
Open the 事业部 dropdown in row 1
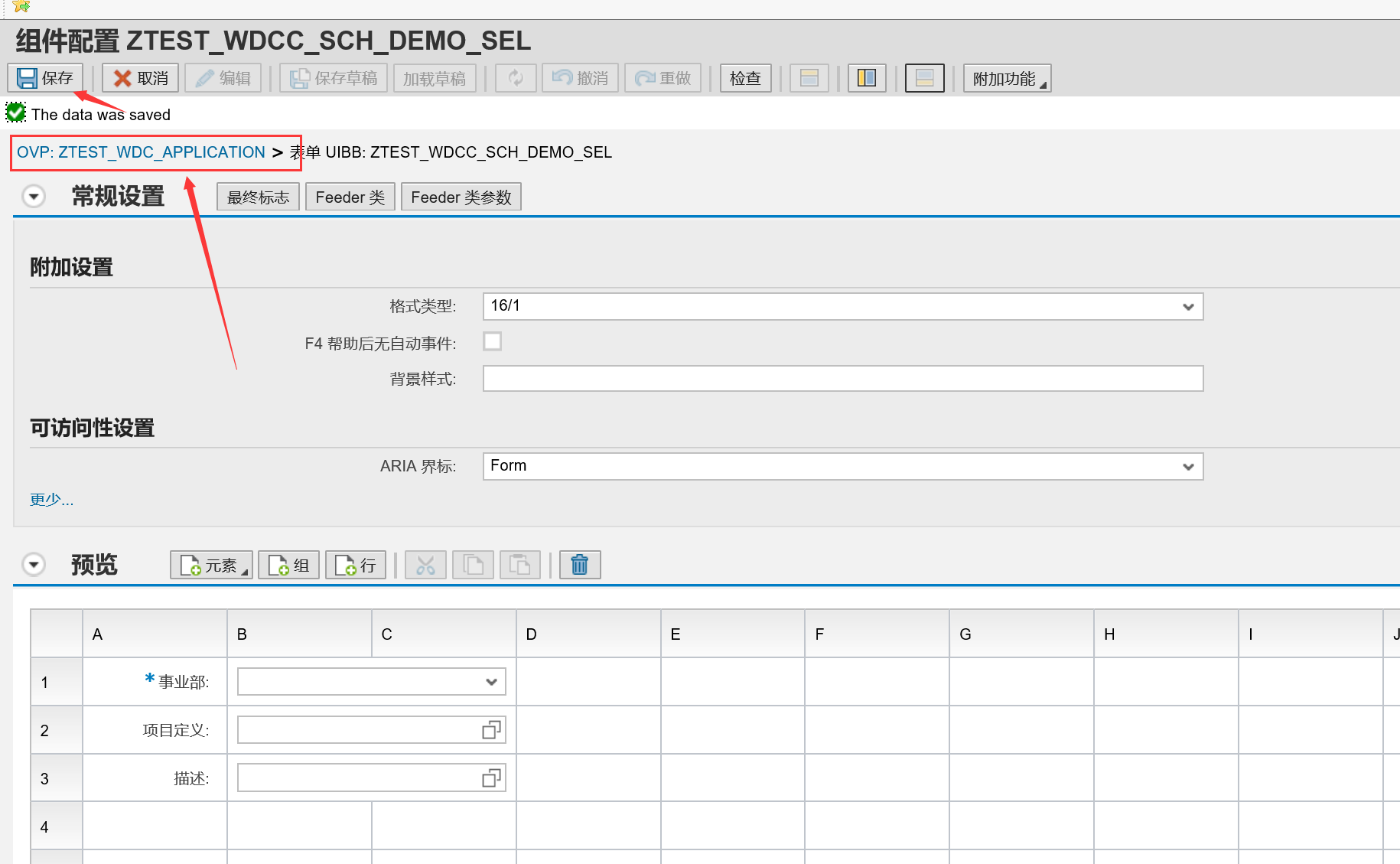(x=372, y=682)
